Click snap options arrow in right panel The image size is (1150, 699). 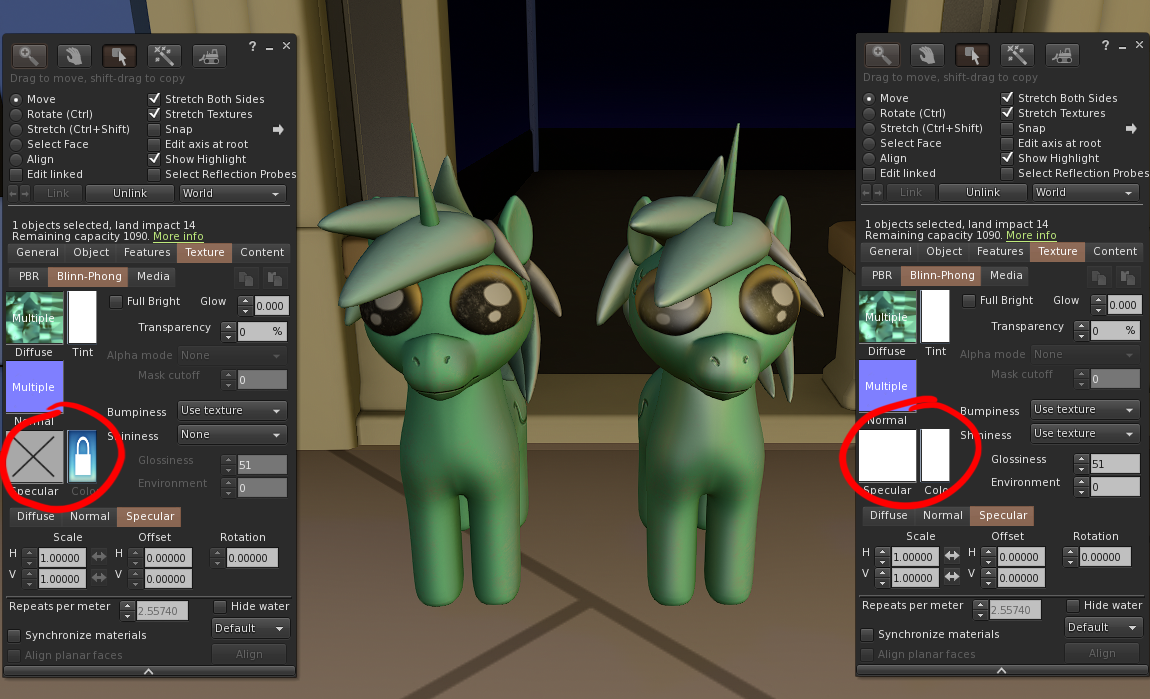1131,129
